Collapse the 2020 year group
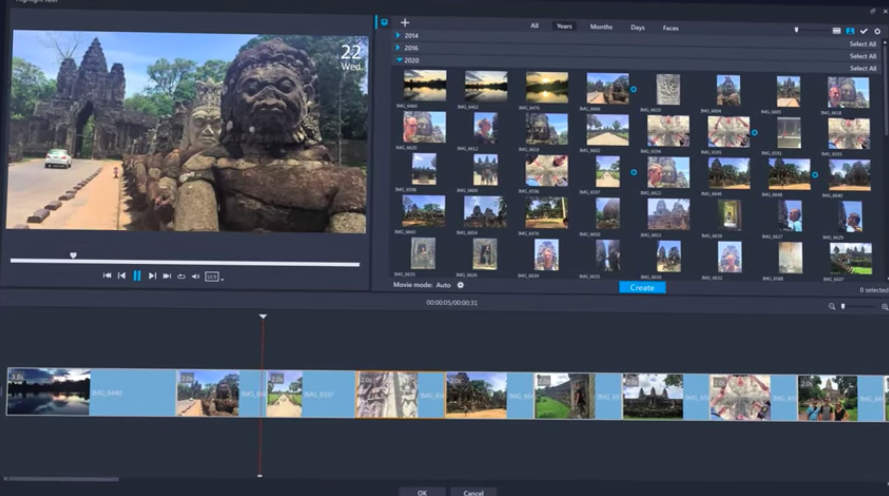 pyautogui.click(x=398, y=60)
